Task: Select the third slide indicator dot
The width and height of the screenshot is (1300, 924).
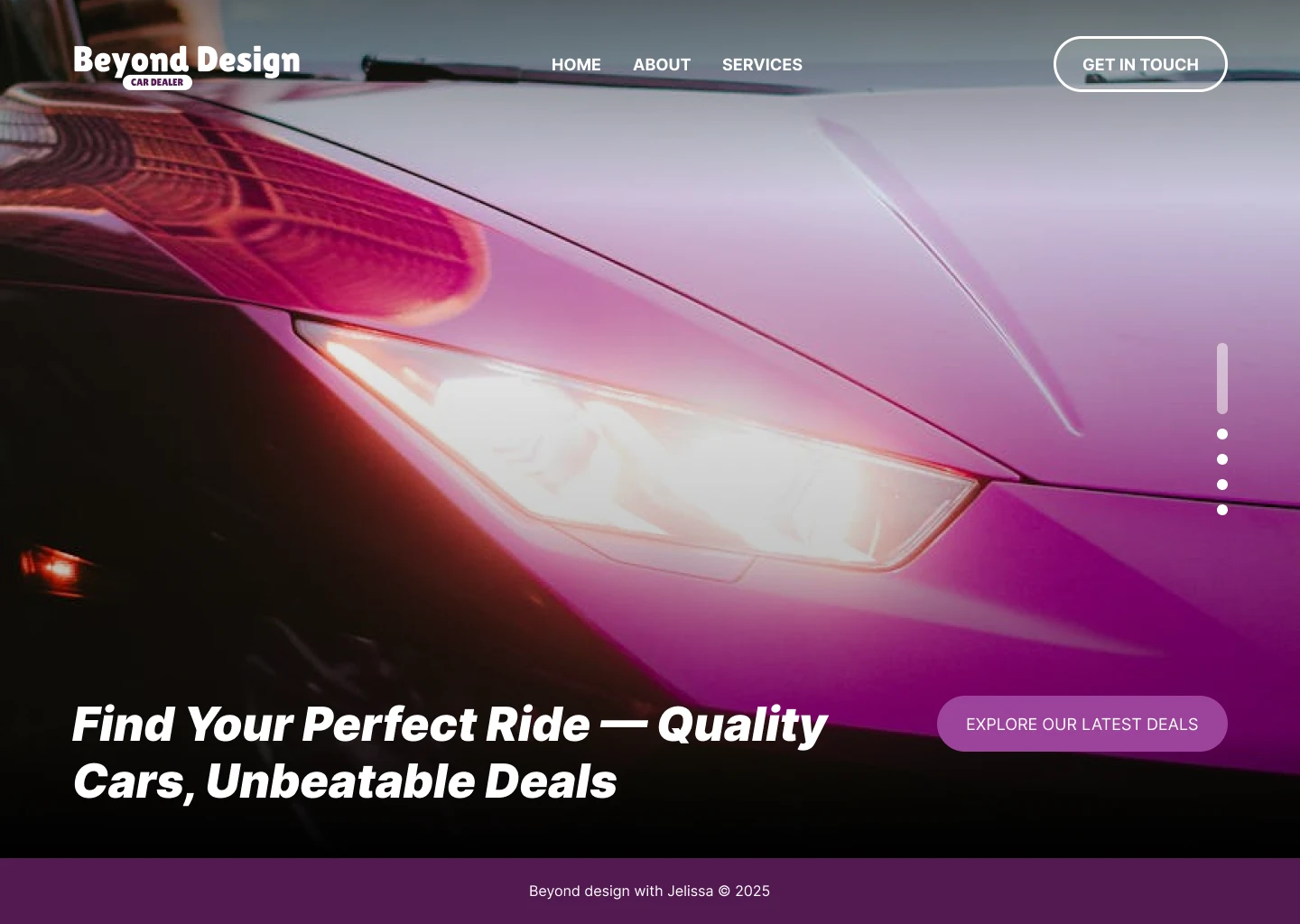Action: (x=1222, y=459)
